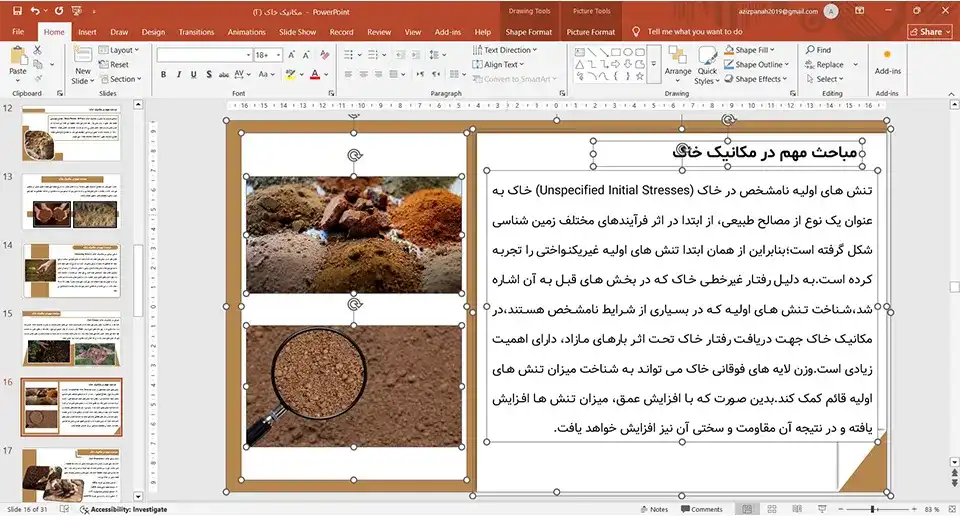Toggle italic formatting
Screen dimensions: 960x516
(x=179, y=74)
